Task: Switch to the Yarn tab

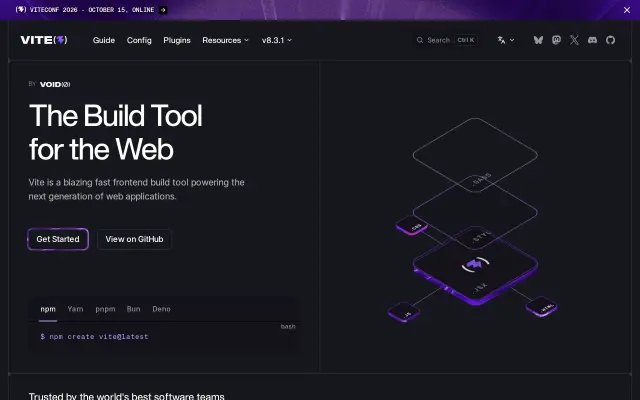Action: click(76, 309)
